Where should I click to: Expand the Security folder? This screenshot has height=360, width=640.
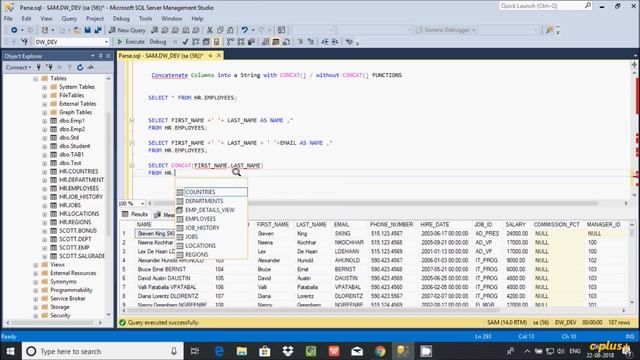pos(36,316)
